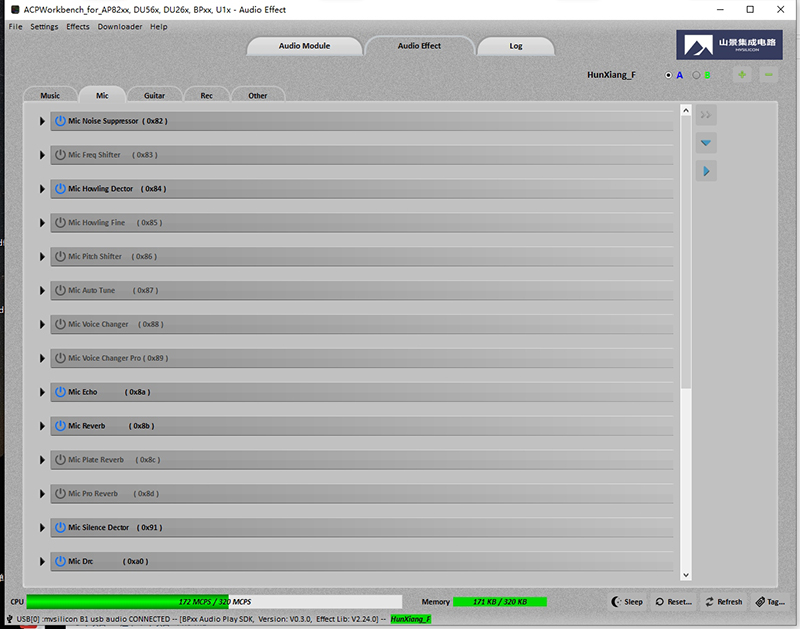Click the green plus add icon
Viewport: 800px width, 629px height.
pos(742,75)
